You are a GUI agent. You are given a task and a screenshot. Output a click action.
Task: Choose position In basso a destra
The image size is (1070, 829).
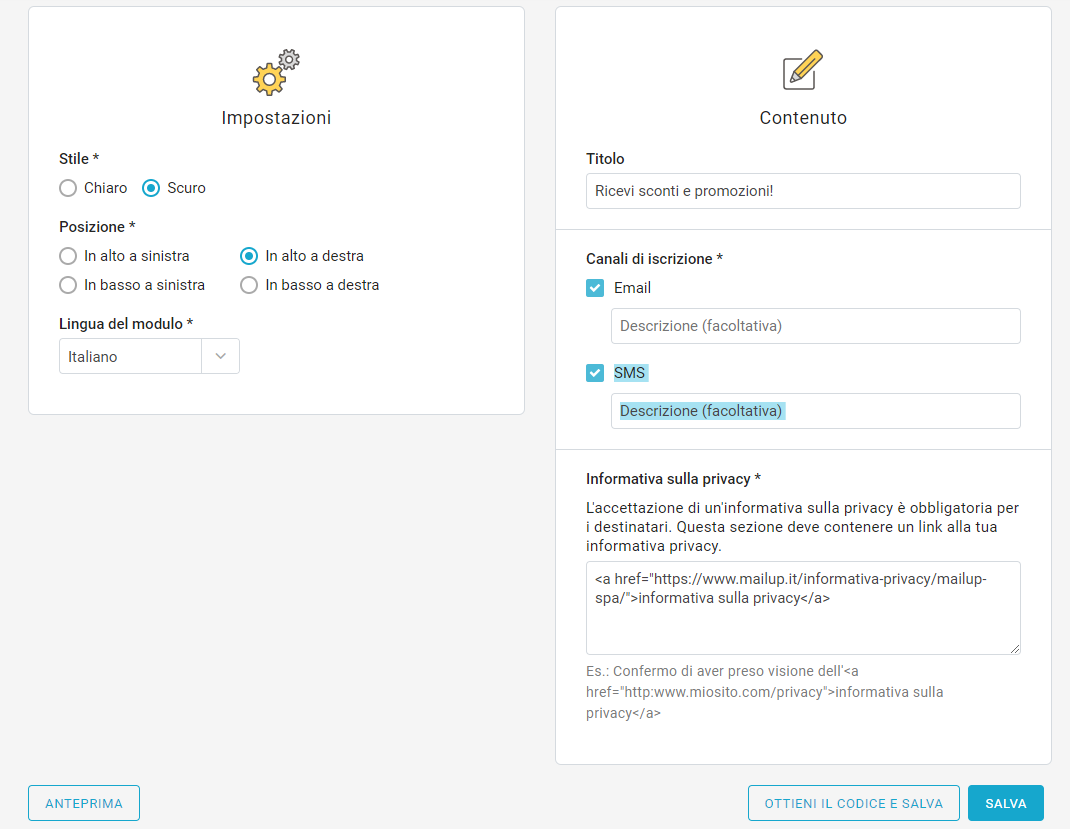coord(249,285)
